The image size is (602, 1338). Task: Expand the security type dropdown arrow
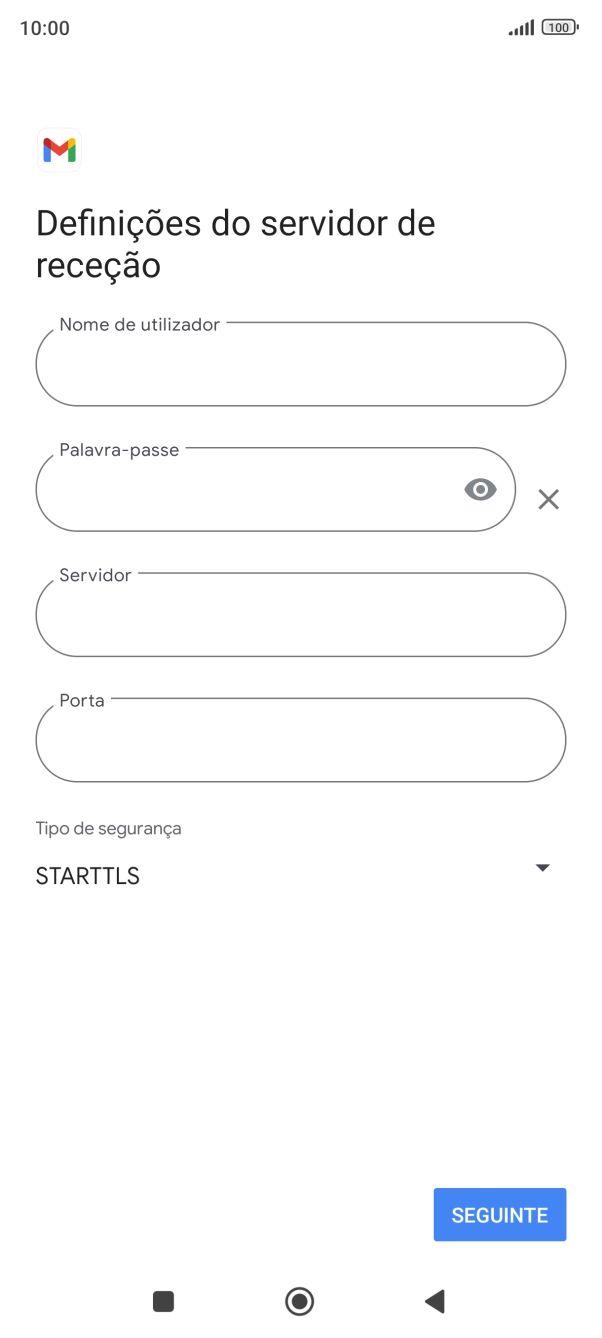[543, 867]
